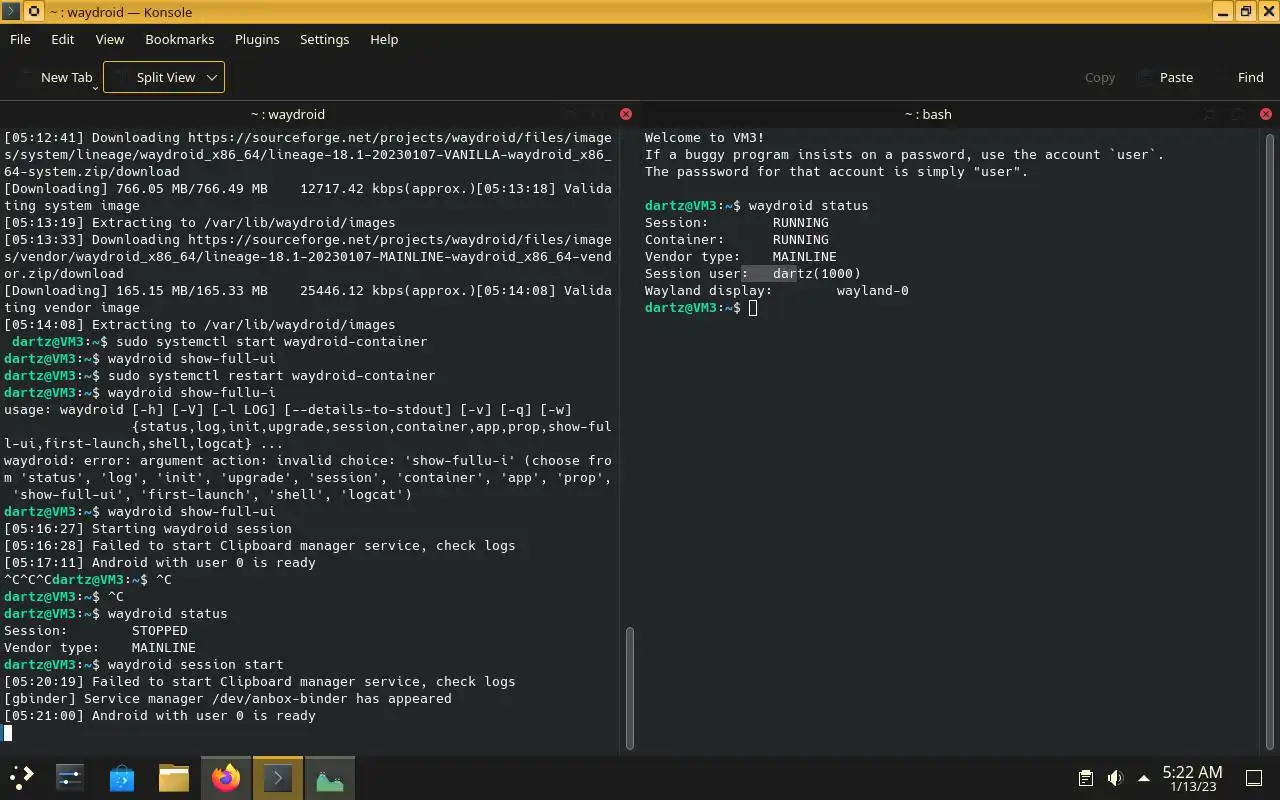
Task: Open the Plugins menu
Action: [257, 39]
